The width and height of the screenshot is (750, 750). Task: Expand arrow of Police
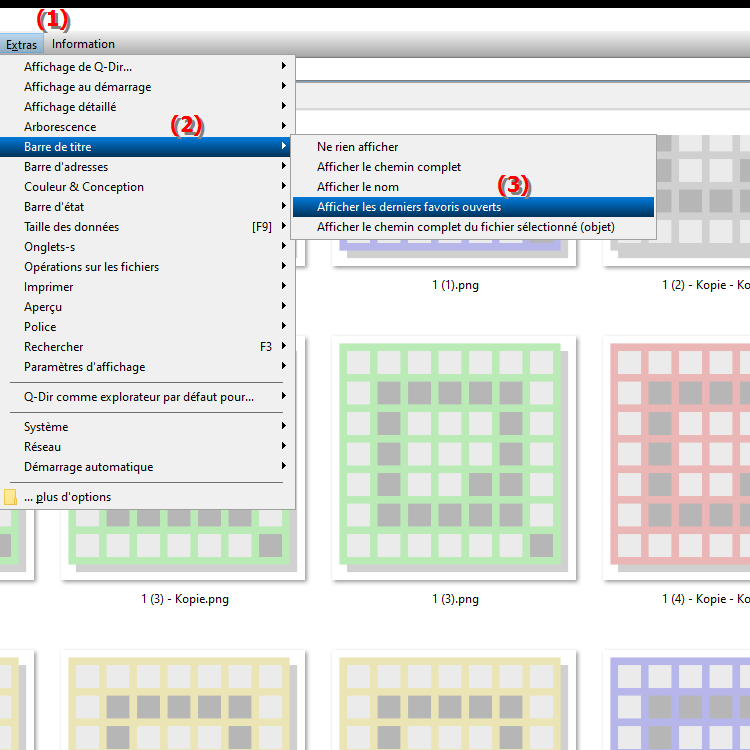click(x=284, y=326)
